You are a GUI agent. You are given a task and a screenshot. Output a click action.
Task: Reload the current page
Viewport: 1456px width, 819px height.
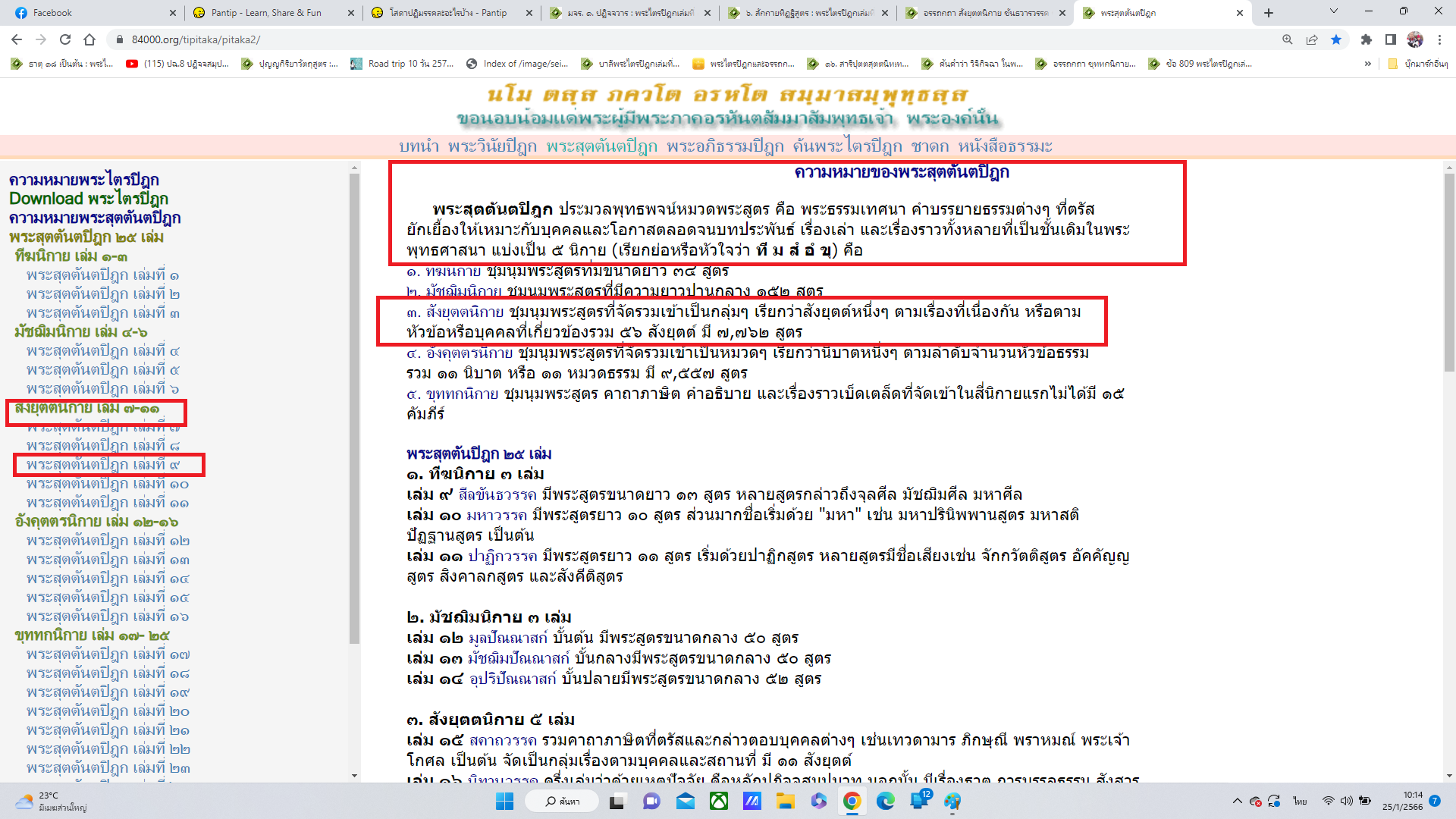pyautogui.click(x=65, y=39)
